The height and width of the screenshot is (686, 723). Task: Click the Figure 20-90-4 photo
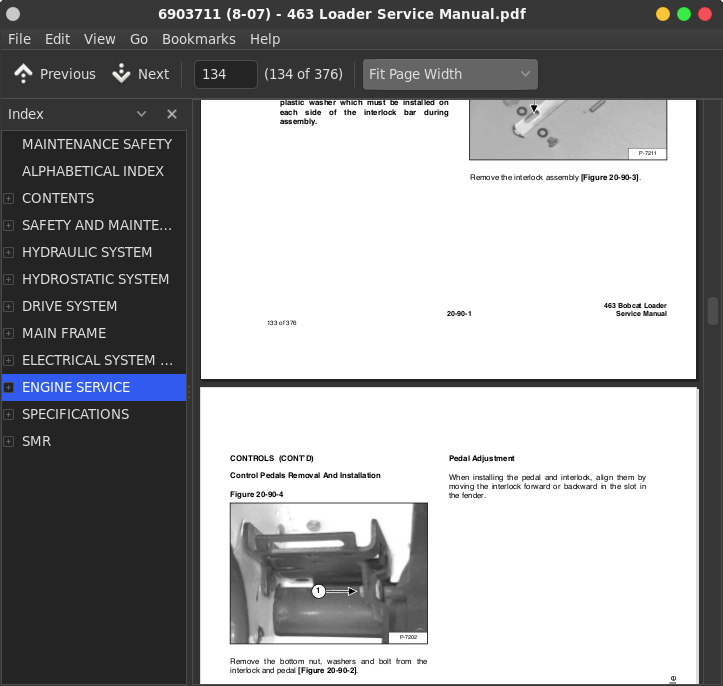pyautogui.click(x=328, y=573)
